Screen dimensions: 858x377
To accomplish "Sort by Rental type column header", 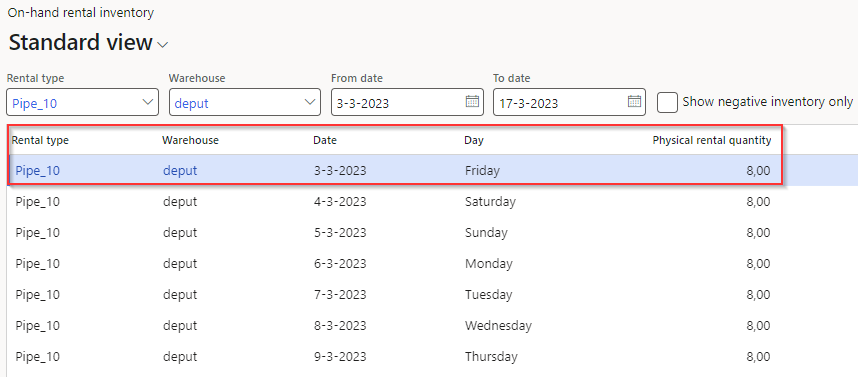I will (x=40, y=140).
